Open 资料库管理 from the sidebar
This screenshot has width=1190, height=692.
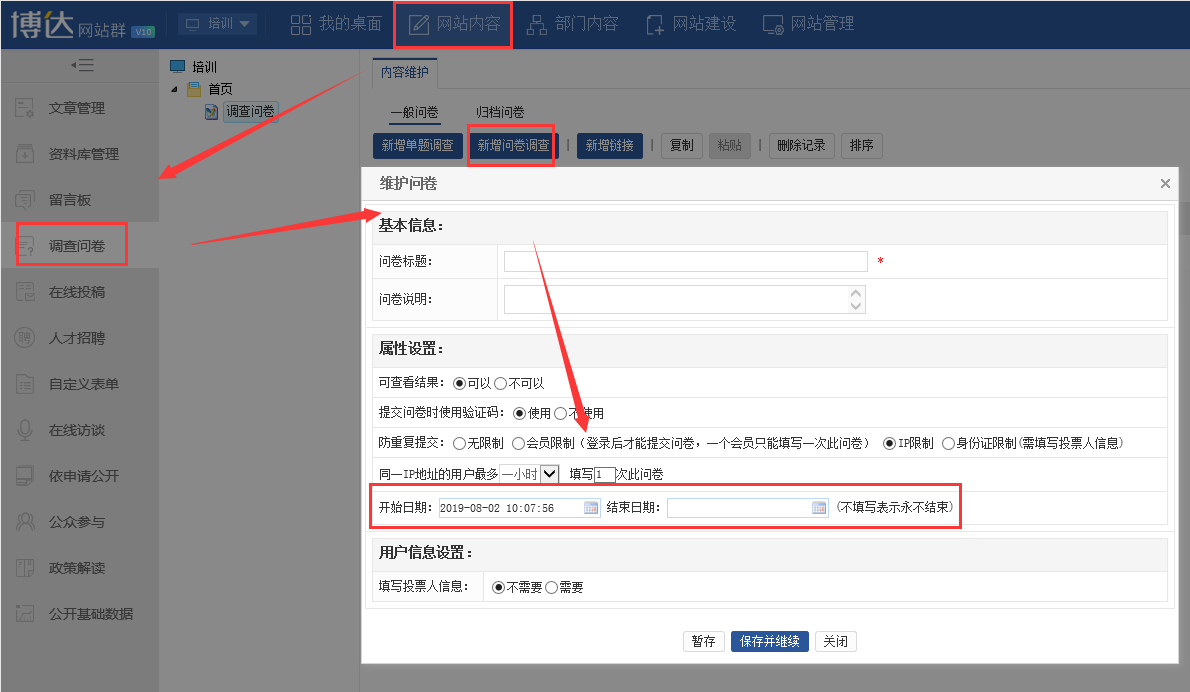coord(83,154)
